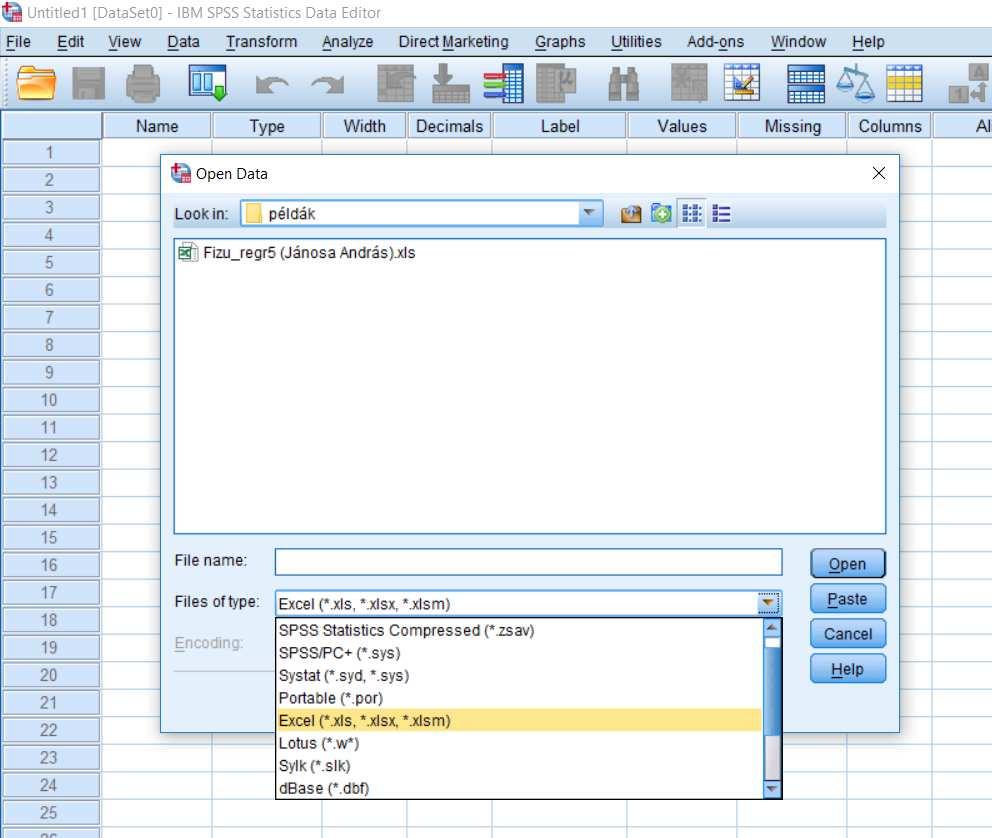Click the Redo arrow in toolbar

(x=328, y=84)
